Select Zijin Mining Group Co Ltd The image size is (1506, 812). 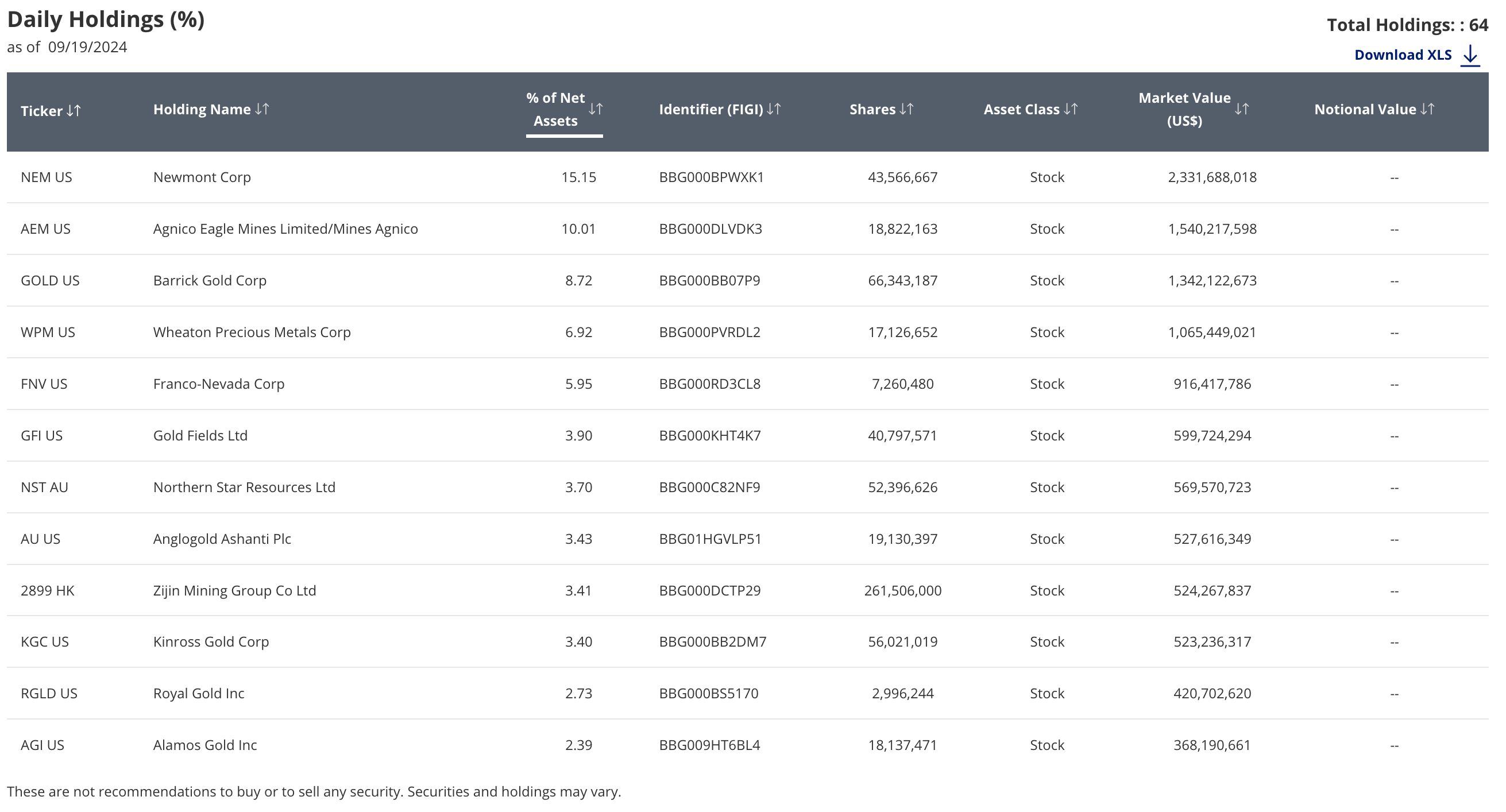pos(234,591)
